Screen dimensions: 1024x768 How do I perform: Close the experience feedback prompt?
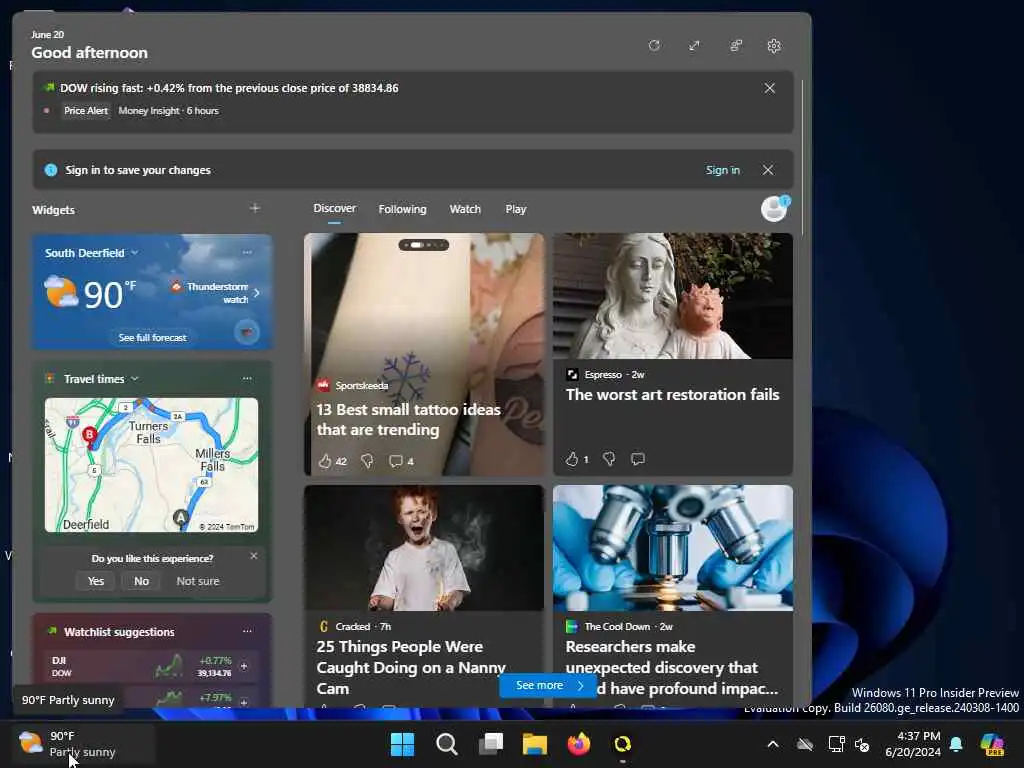pos(253,556)
